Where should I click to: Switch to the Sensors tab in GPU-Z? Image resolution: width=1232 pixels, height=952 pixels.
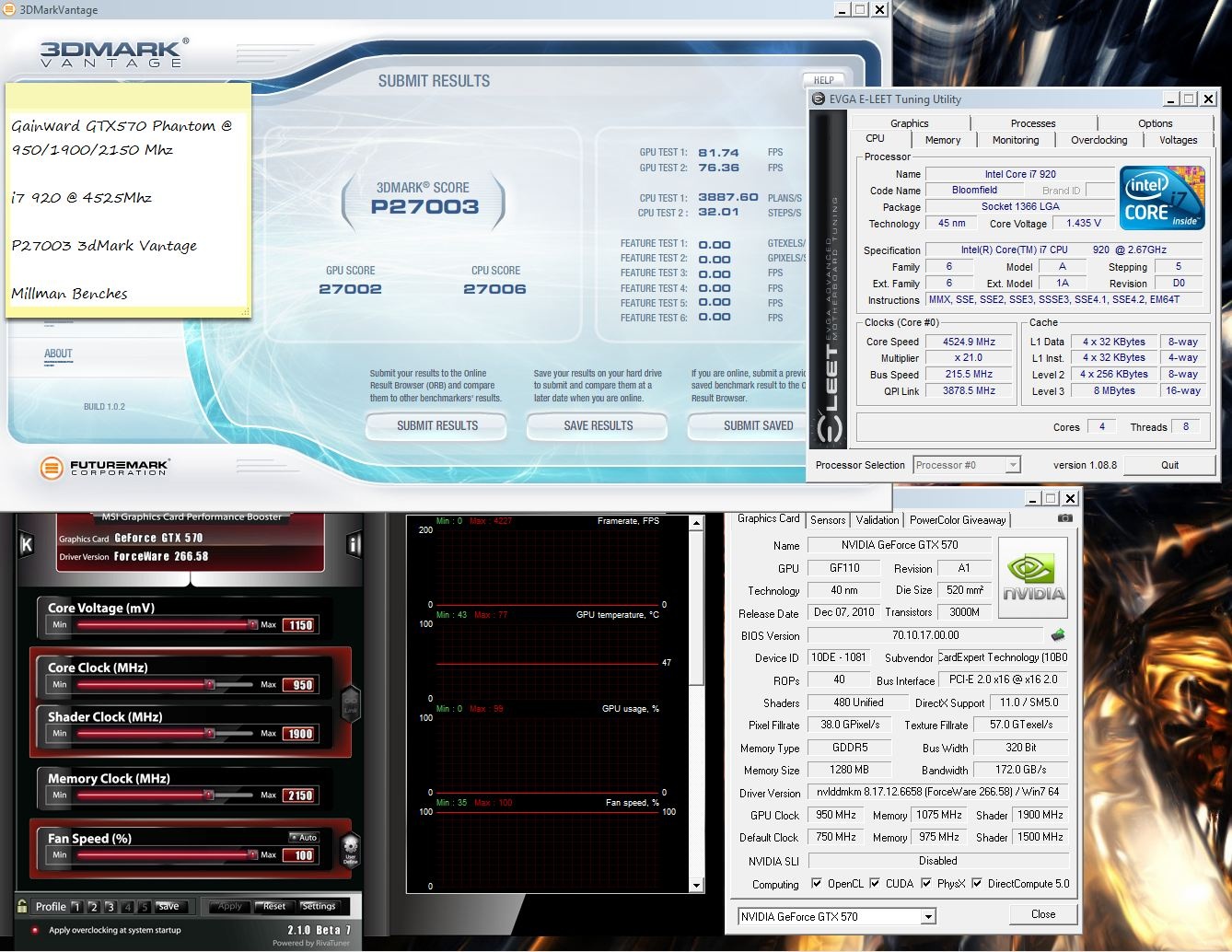point(828,520)
